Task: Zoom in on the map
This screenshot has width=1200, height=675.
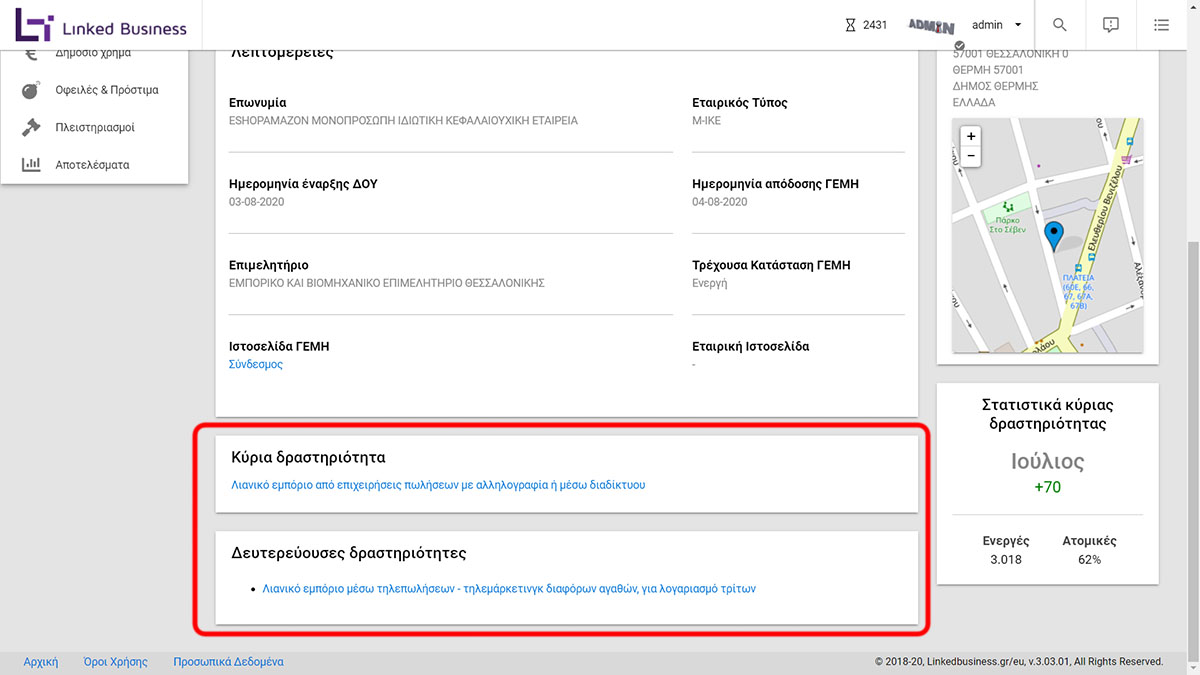Action: coord(970,136)
